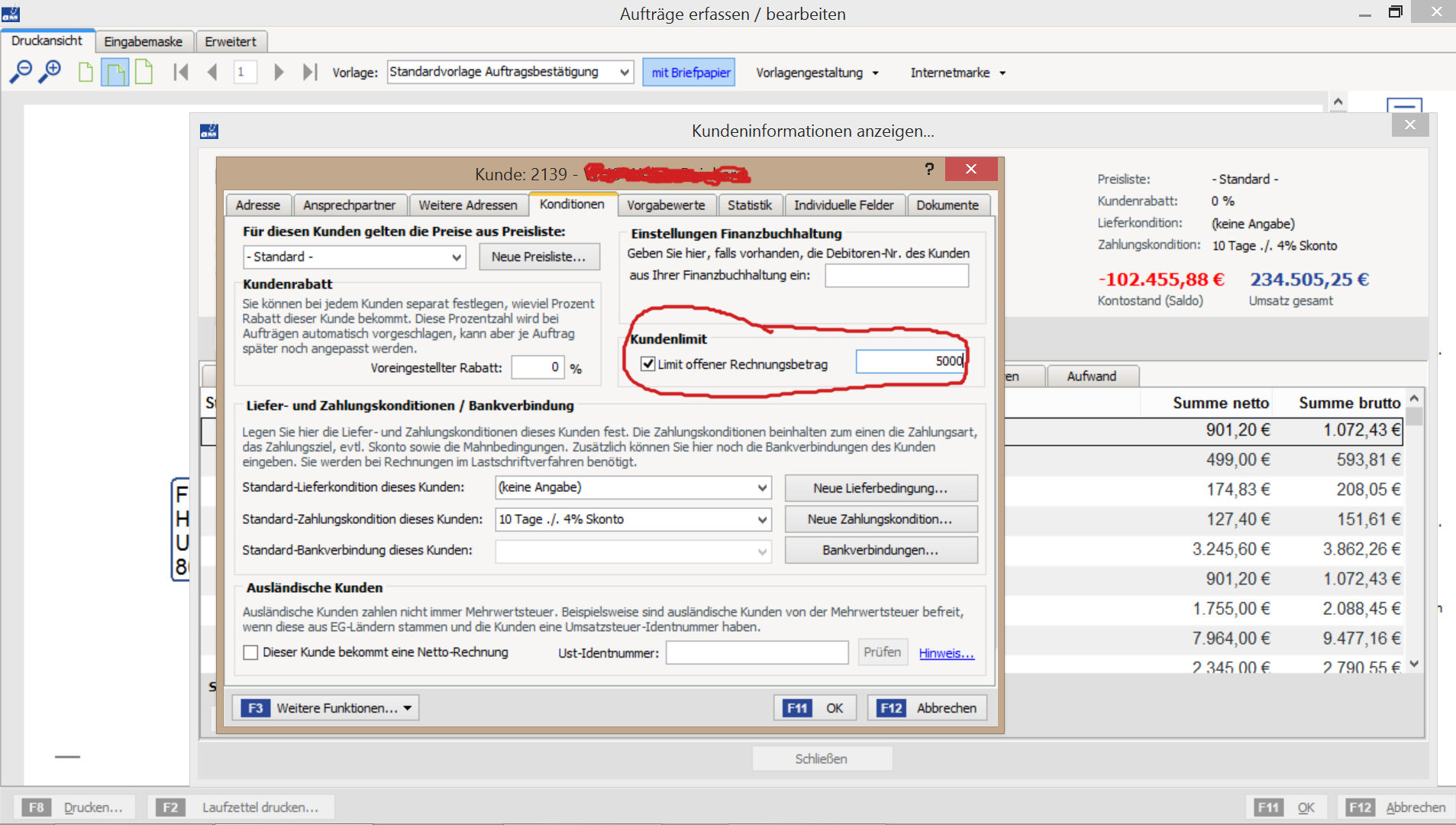The width and height of the screenshot is (1456, 825).
Task: Open the Internetmarke dropdown menu
Action: 957,73
